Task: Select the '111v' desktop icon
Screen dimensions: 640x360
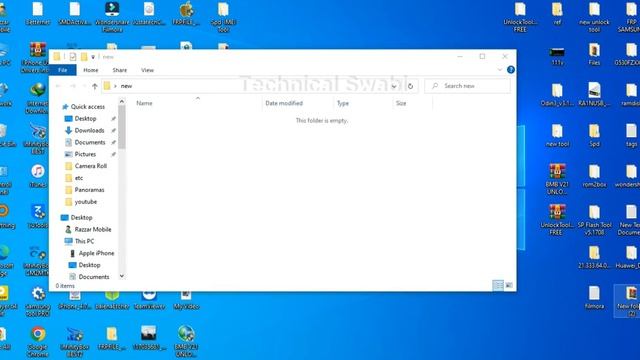Action: (x=557, y=56)
